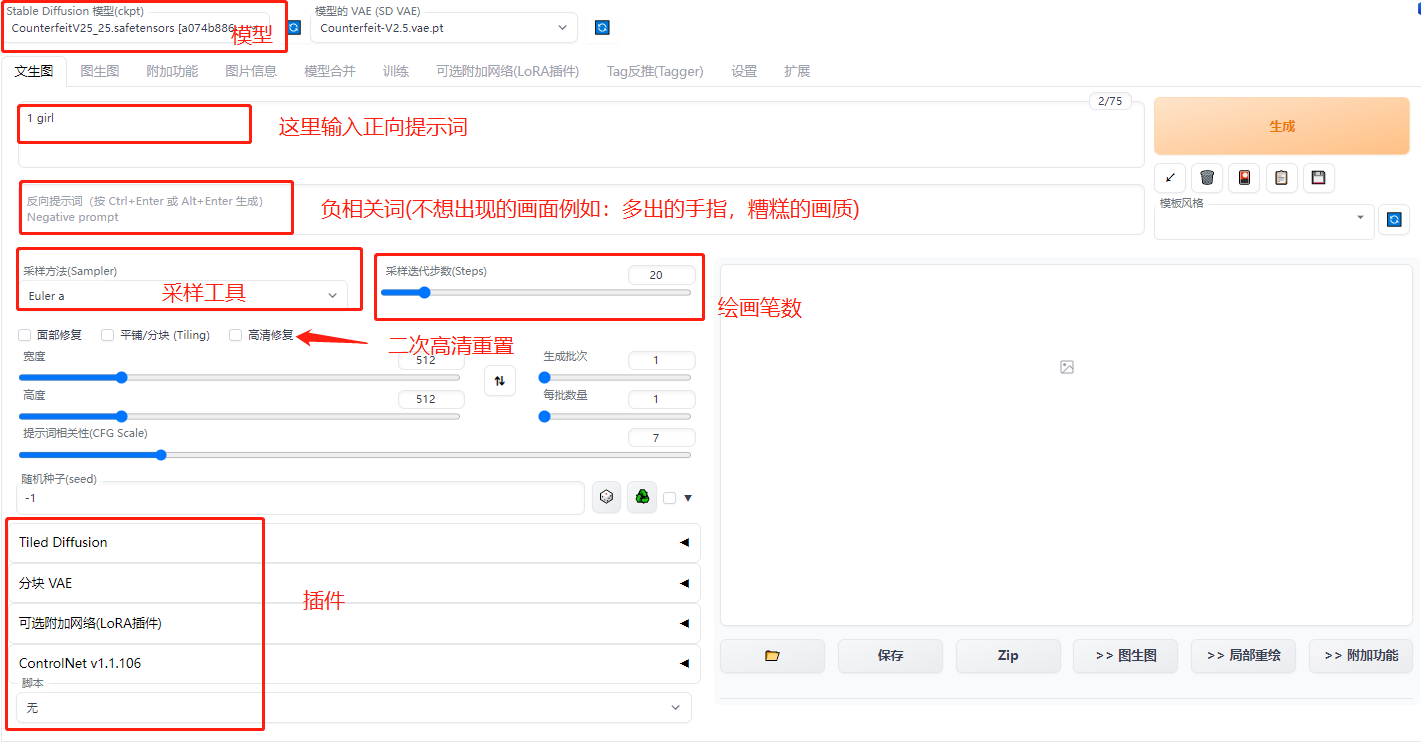
Task: Refresh the SD VAE model list
Action: coord(602,28)
